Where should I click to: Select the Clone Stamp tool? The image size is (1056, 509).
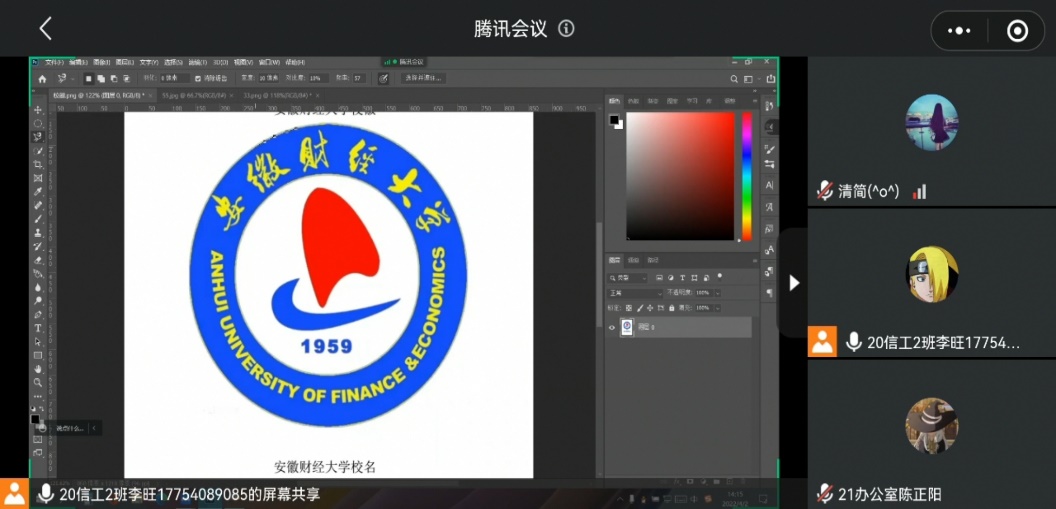pyautogui.click(x=38, y=233)
